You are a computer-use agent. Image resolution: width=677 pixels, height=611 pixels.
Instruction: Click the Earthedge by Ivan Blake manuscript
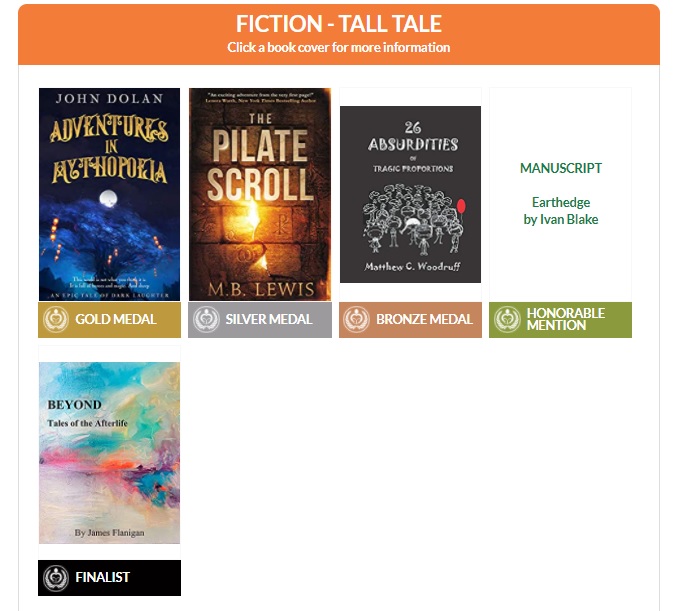coord(560,211)
